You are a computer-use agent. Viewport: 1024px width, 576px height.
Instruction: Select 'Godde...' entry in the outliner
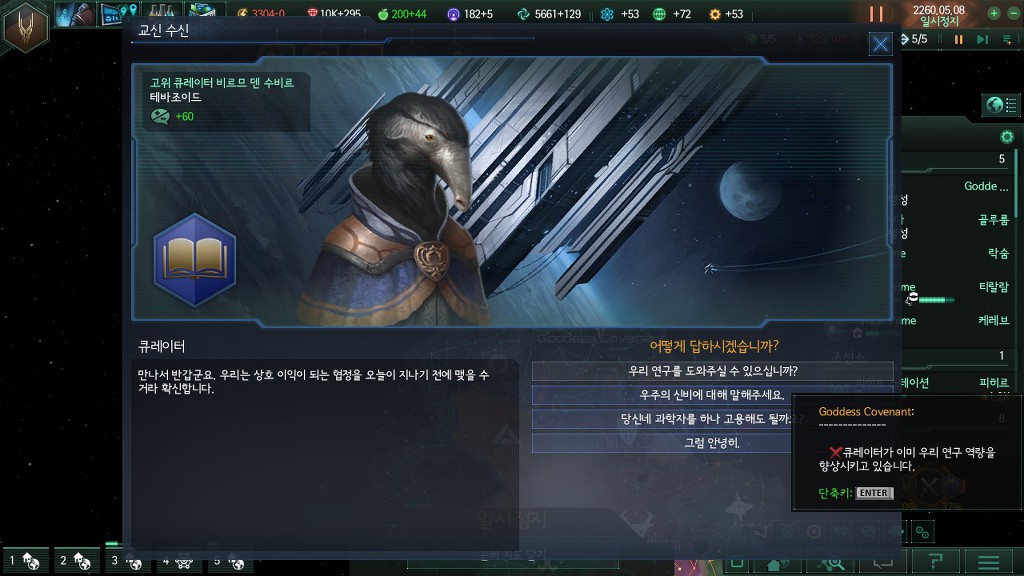pyautogui.click(x=985, y=186)
